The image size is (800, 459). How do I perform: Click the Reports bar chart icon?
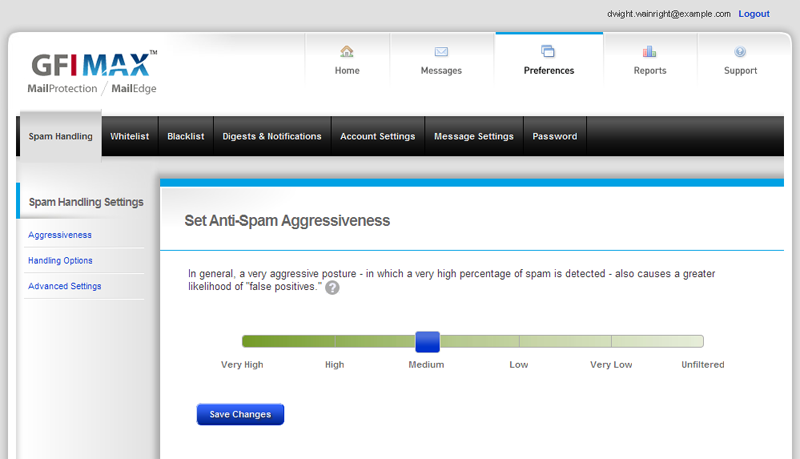pyautogui.click(x=649, y=52)
